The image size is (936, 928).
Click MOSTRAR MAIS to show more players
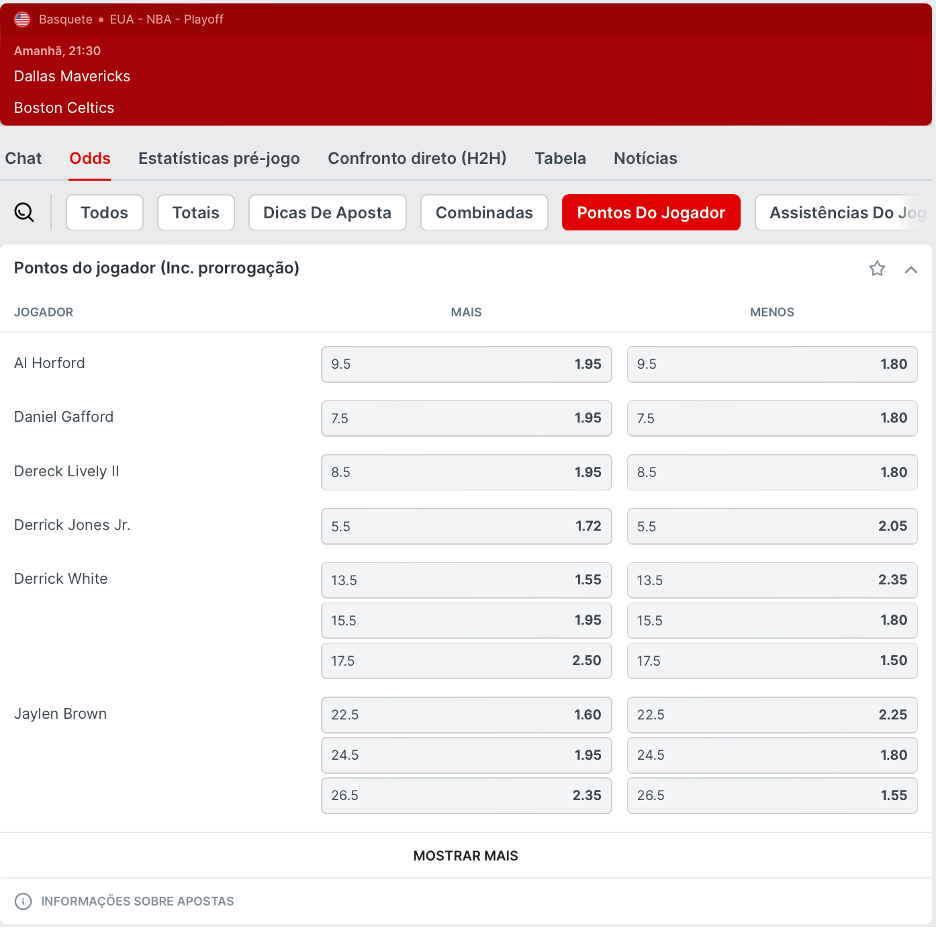[x=466, y=856]
